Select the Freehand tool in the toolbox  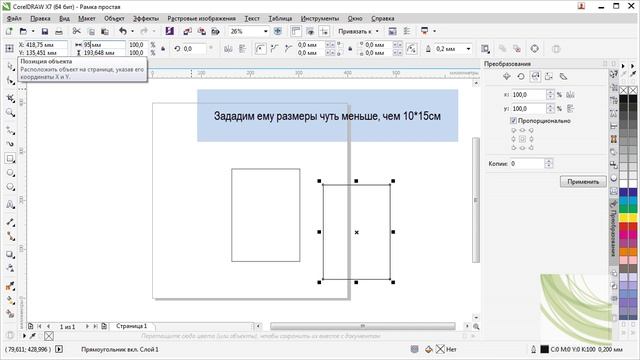coord(10,131)
